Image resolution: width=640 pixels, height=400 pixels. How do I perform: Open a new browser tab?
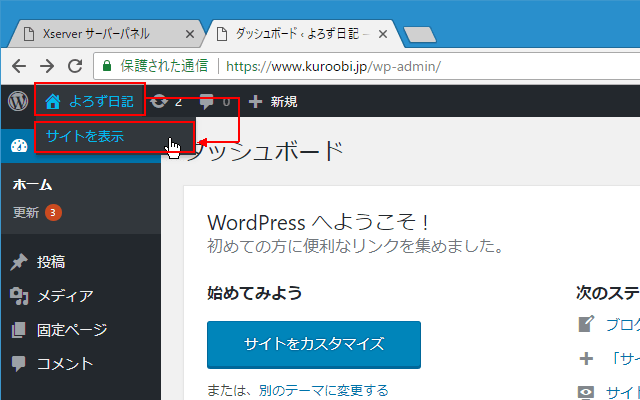click(420, 35)
